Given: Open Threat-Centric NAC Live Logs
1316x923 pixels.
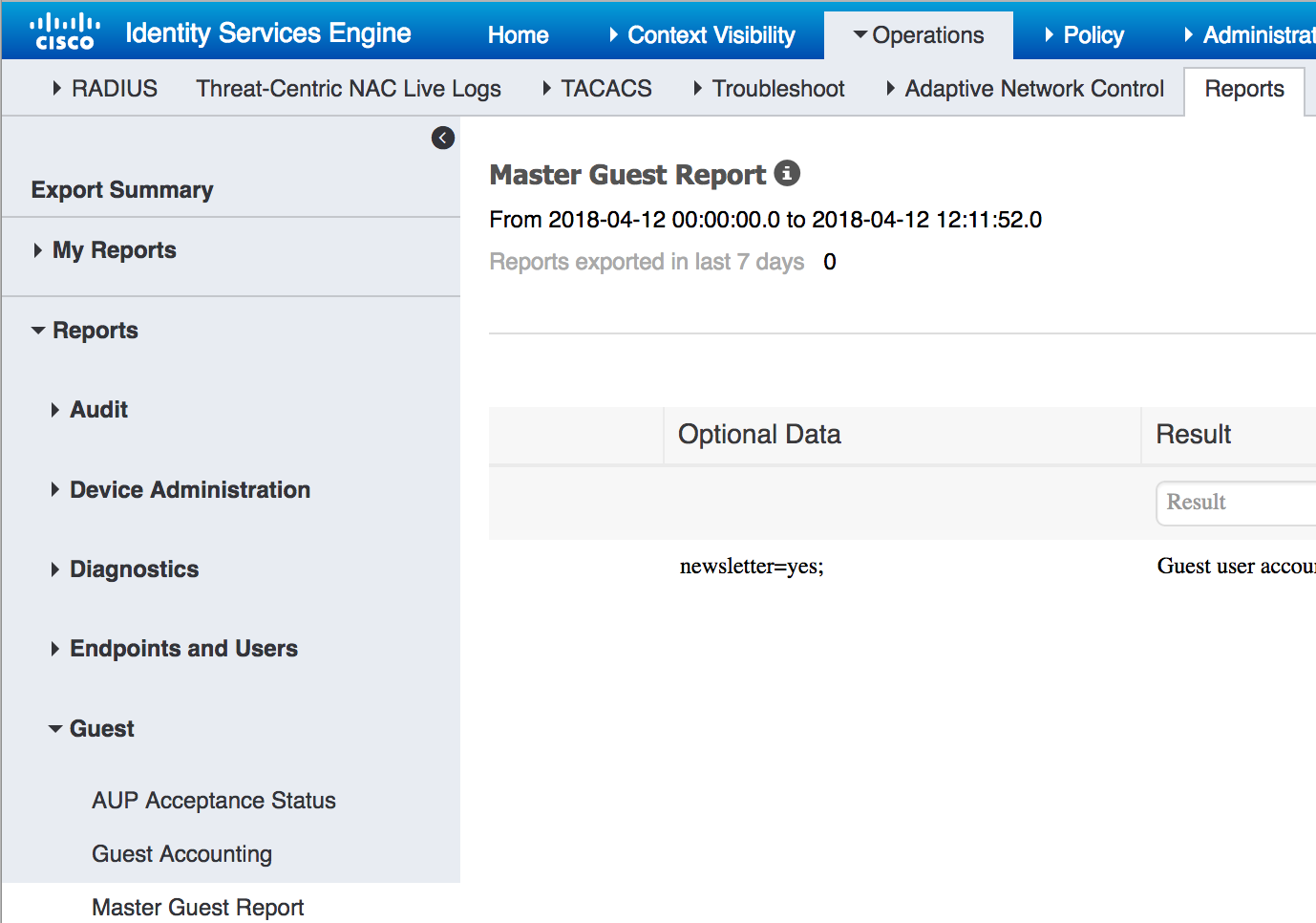Looking at the screenshot, I should (x=349, y=88).
